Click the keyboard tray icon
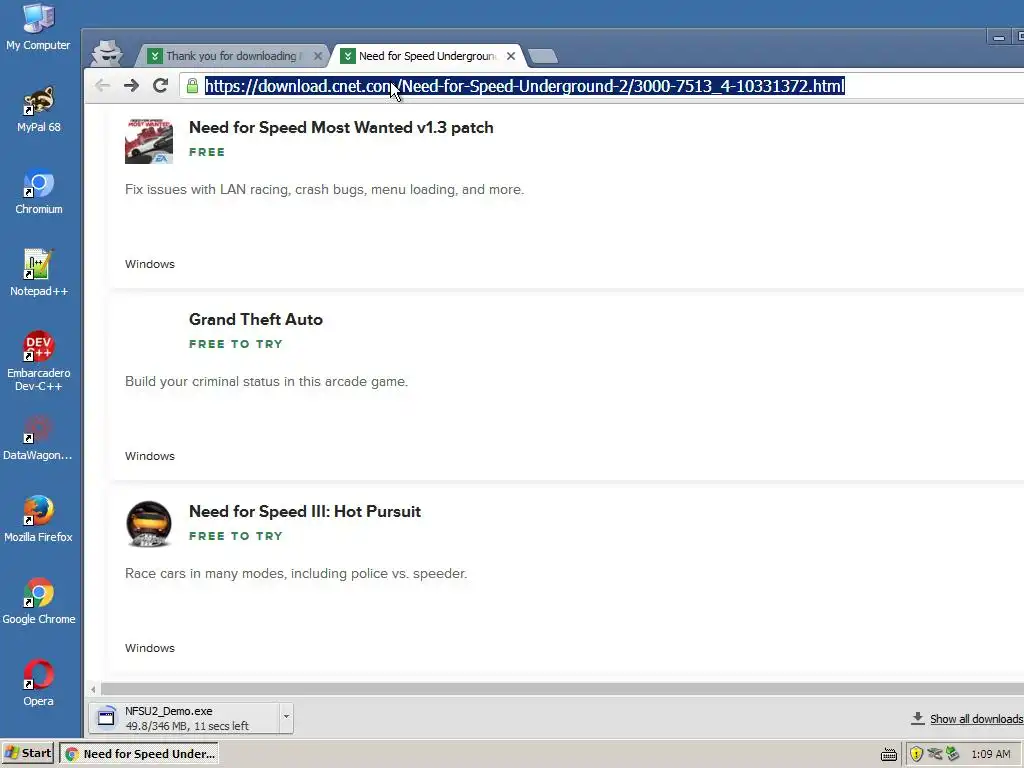 [888, 755]
